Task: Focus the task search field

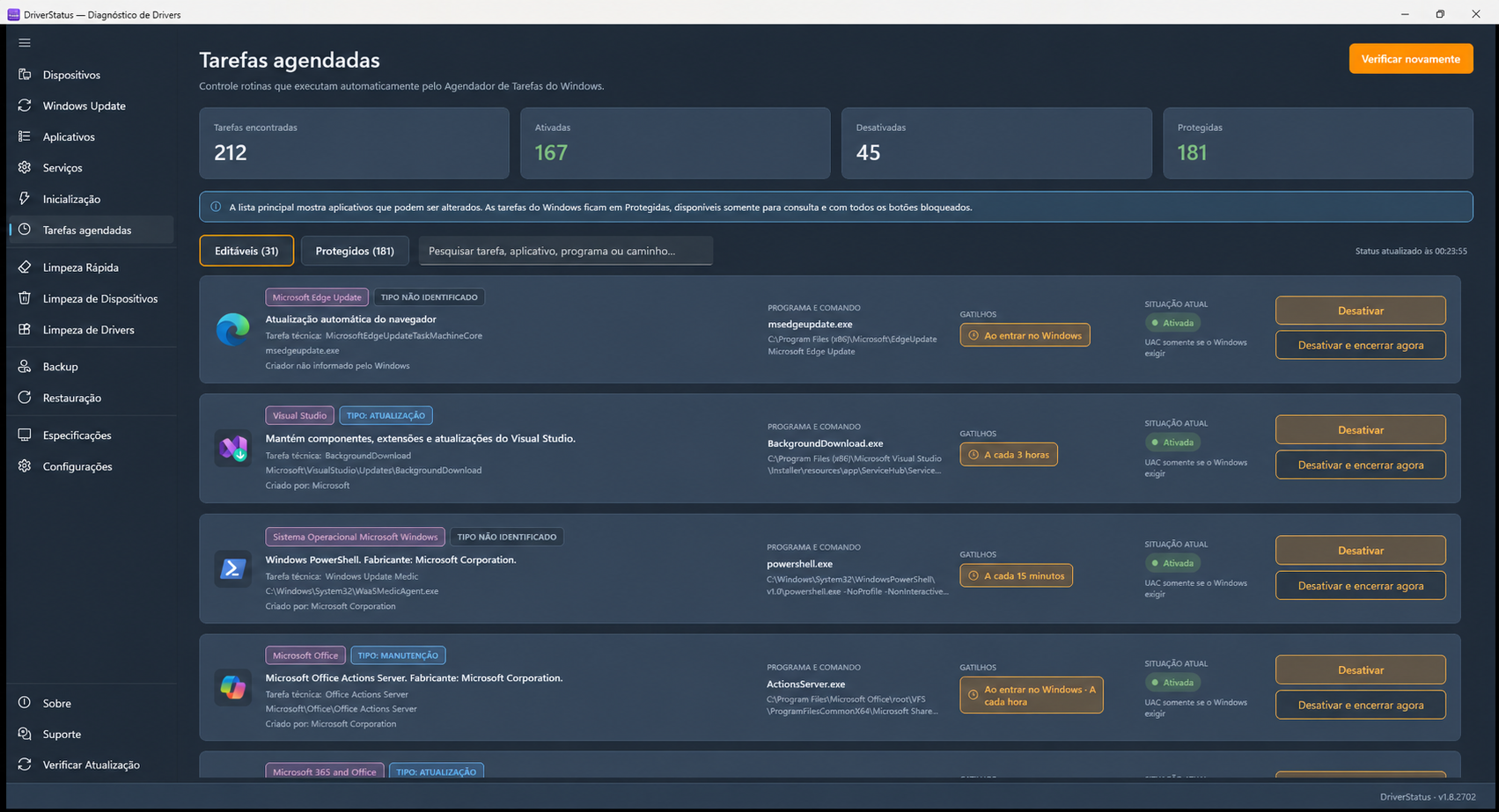Action: (566, 251)
